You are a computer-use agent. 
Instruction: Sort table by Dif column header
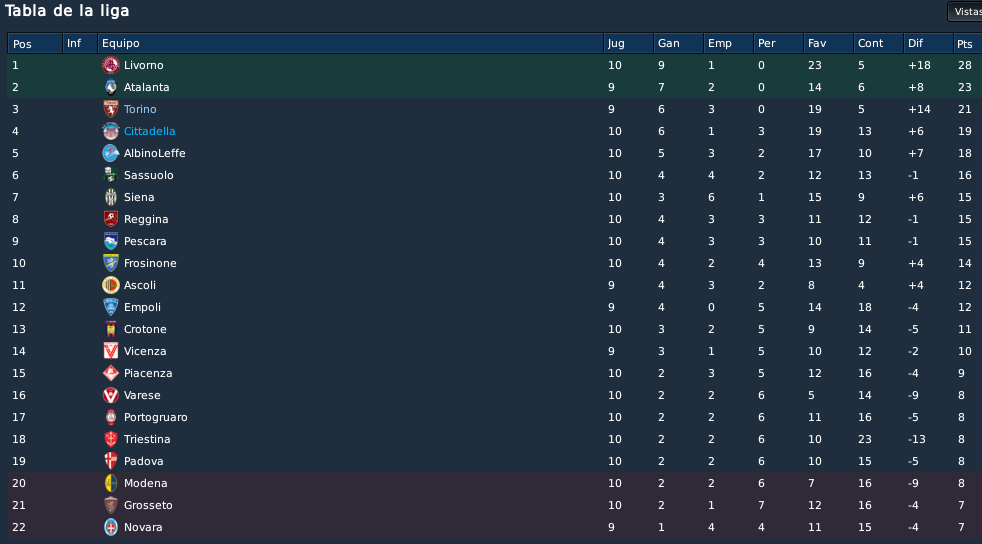[x=928, y=43]
